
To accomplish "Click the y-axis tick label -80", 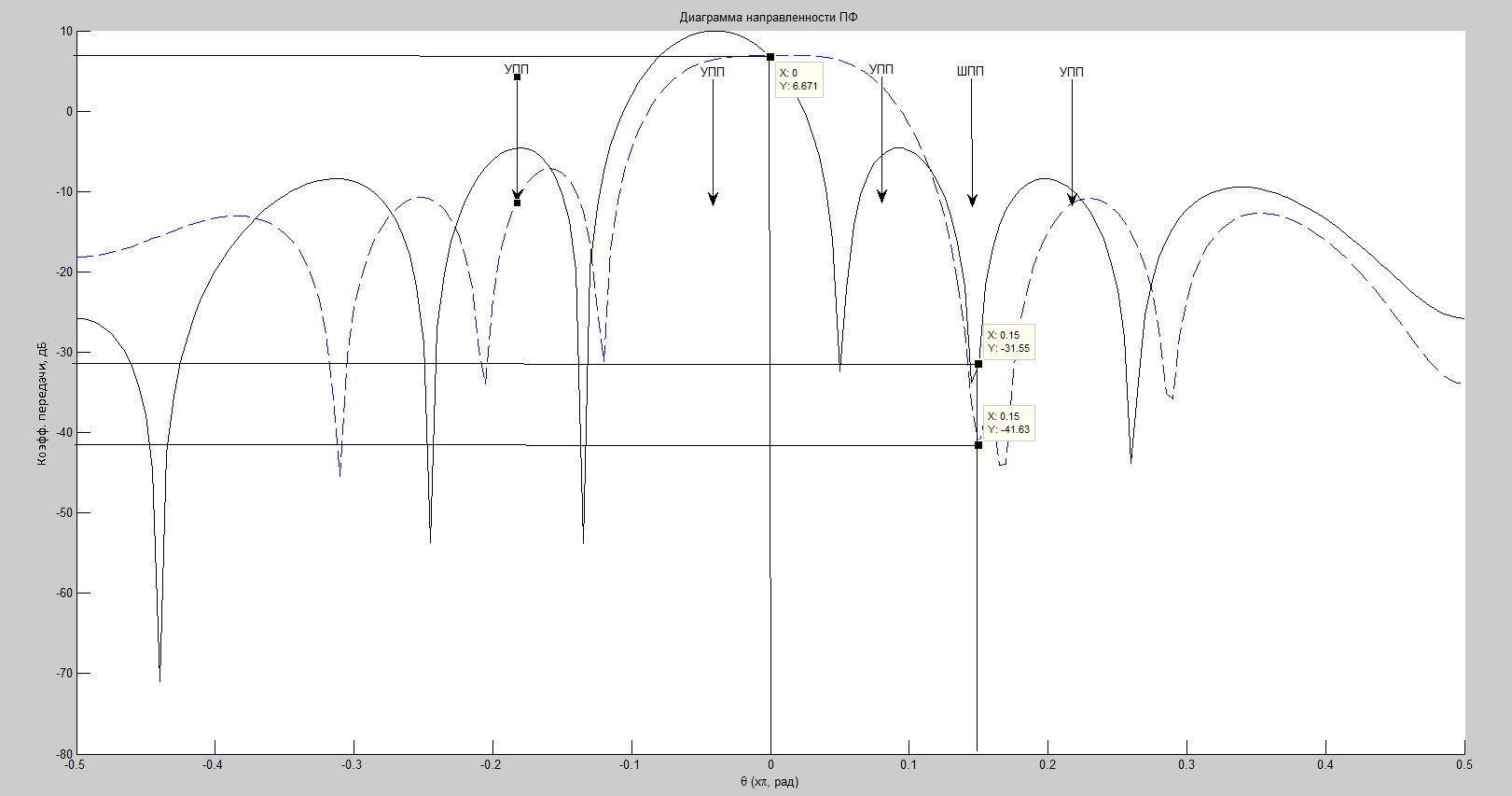I will pyautogui.click(x=64, y=753).
